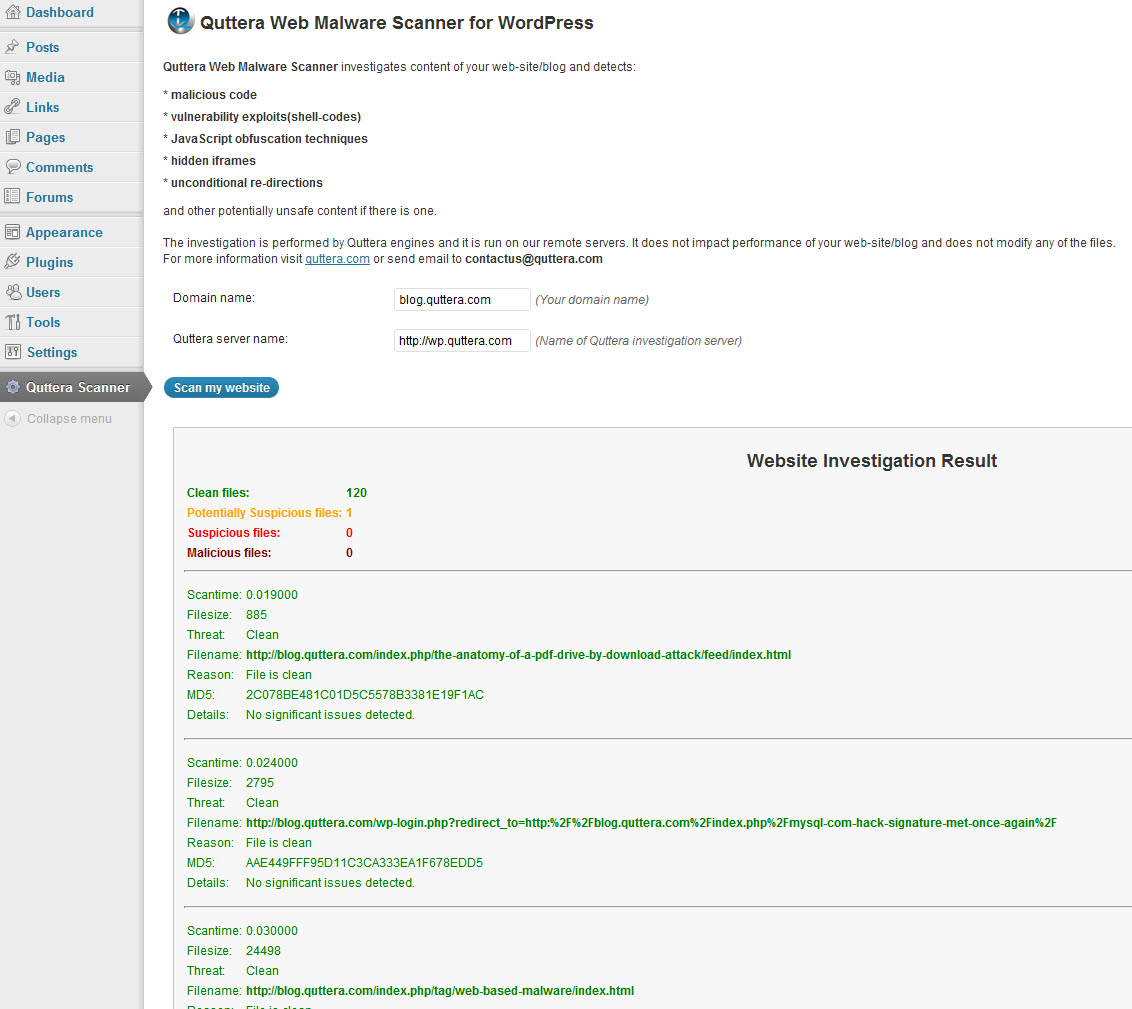Click the Tools wrench icon
The image size is (1132, 1009).
coord(12,322)
